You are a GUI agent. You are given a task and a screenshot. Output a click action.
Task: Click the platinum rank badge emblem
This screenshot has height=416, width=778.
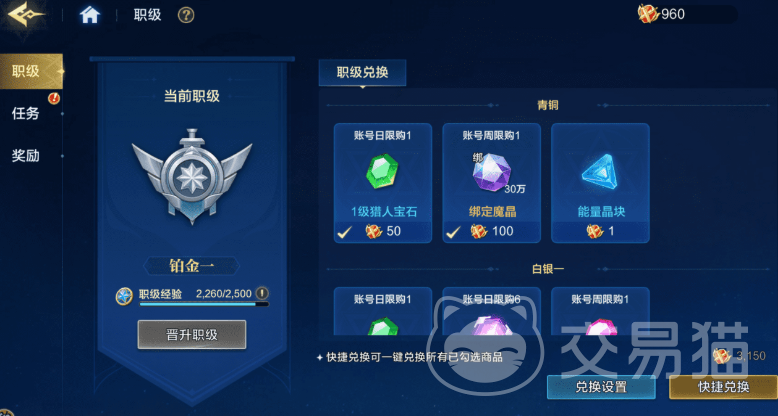192,176
